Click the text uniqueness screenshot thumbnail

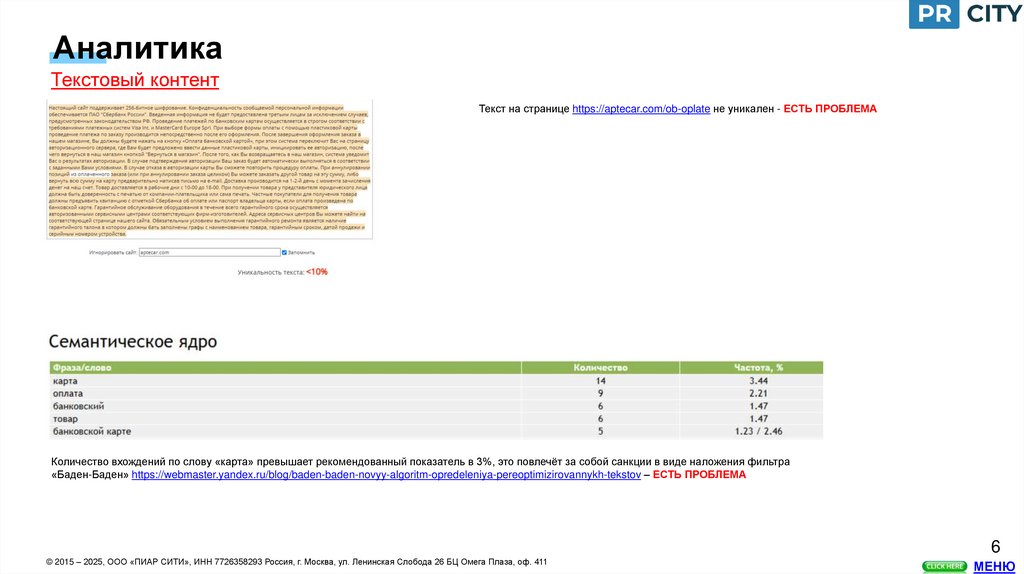(210, 169)
